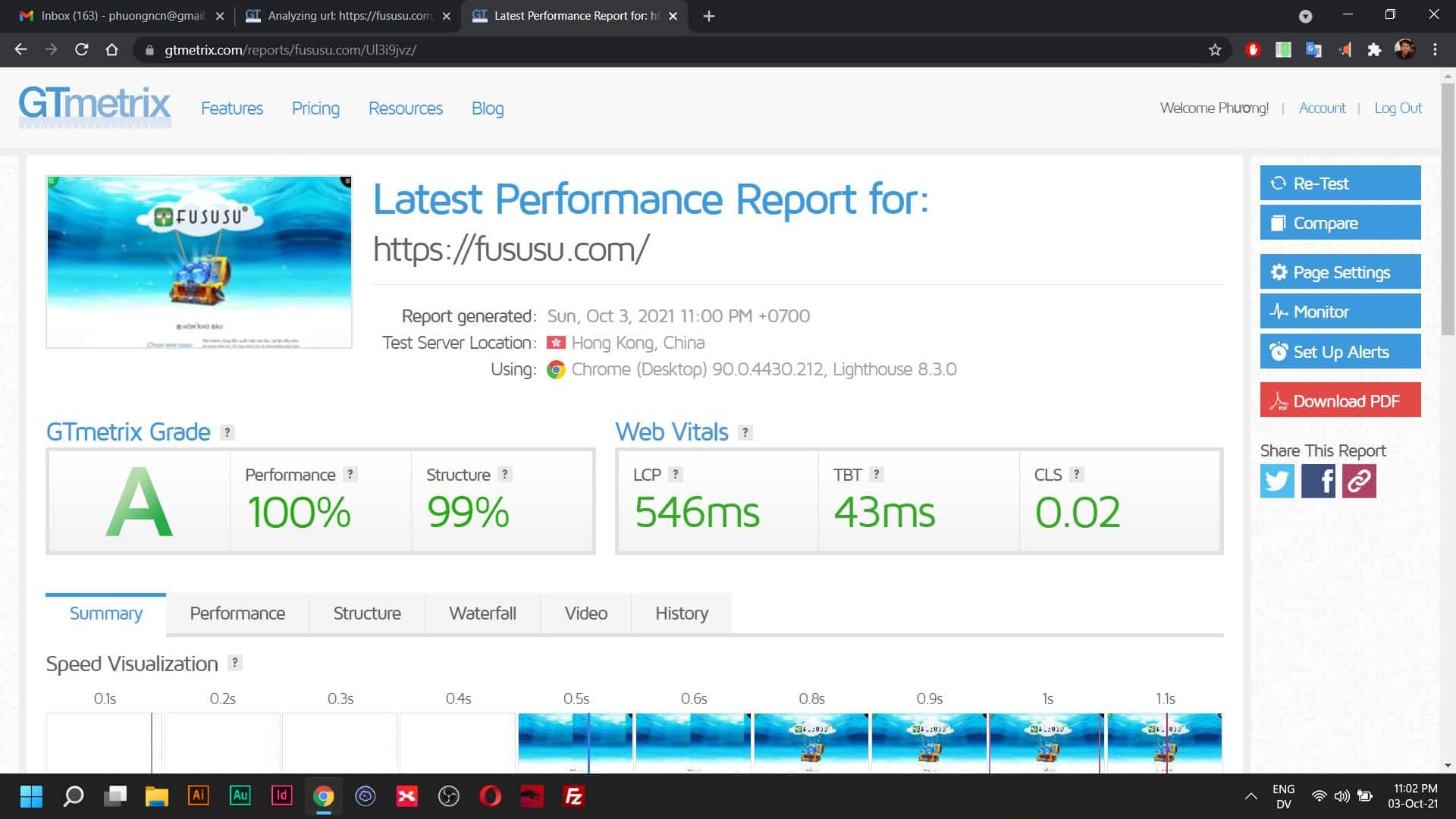The height and width of the screenshot is (819, 1456).
Task: Click Download PDF button
Action: click(x=1340, y=400)
